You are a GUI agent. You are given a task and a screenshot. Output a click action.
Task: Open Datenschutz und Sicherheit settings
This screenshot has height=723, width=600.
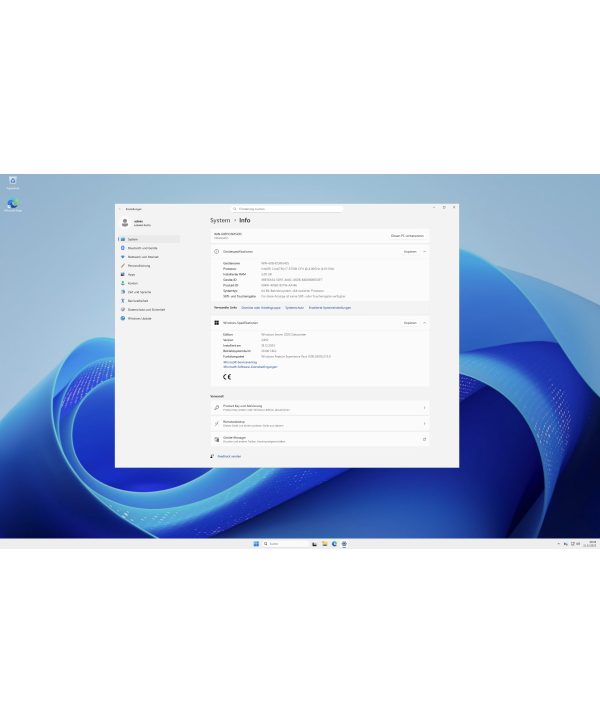pos(149,309)
